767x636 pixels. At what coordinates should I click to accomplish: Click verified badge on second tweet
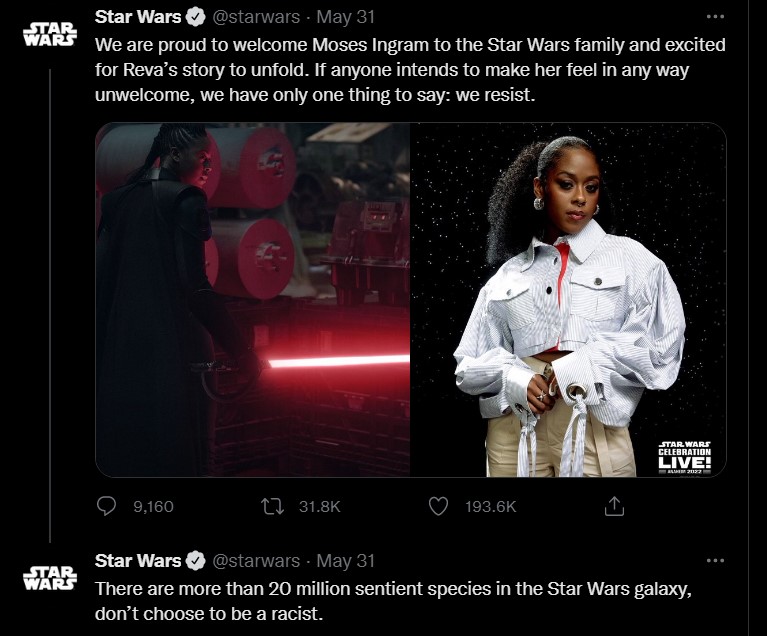196,561
